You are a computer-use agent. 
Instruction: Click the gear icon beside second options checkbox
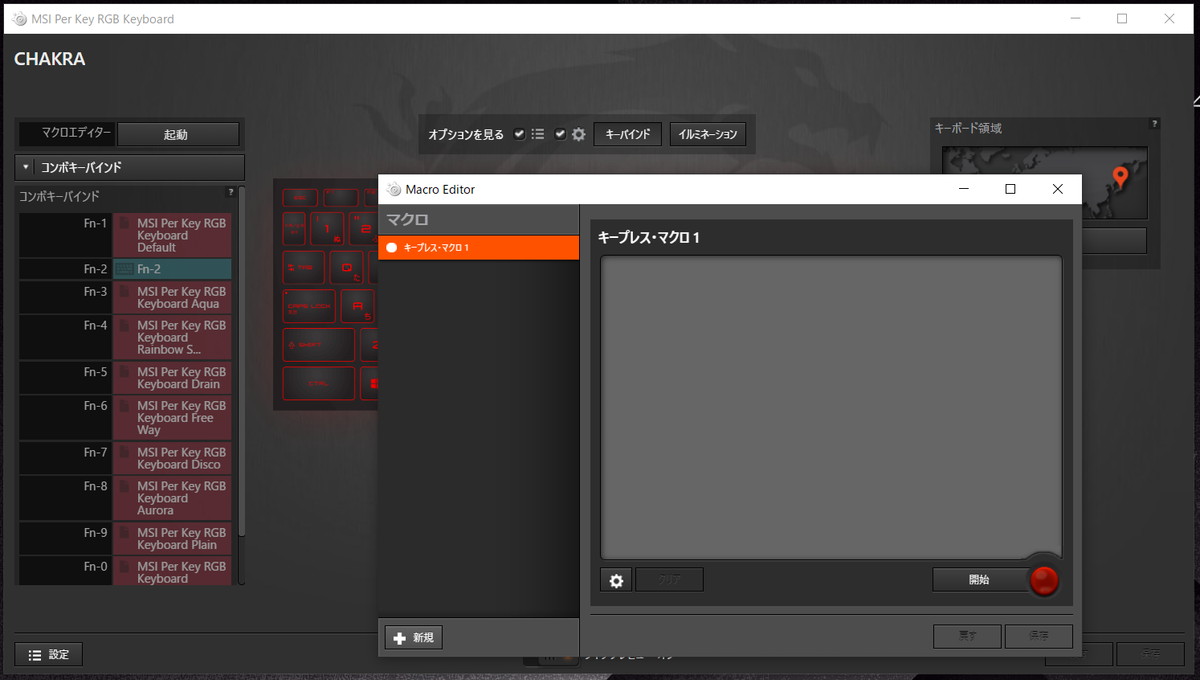tap(578, 134)
